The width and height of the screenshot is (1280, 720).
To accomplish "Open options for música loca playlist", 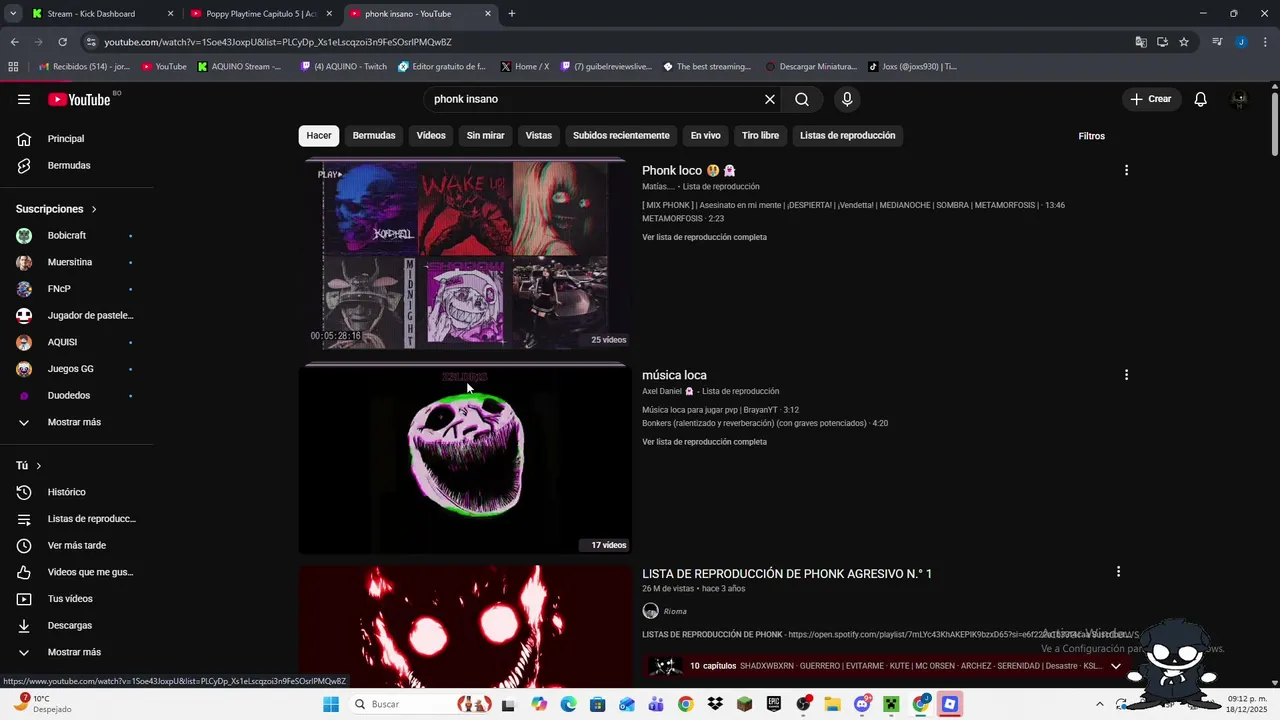I will coord(1126,375).
